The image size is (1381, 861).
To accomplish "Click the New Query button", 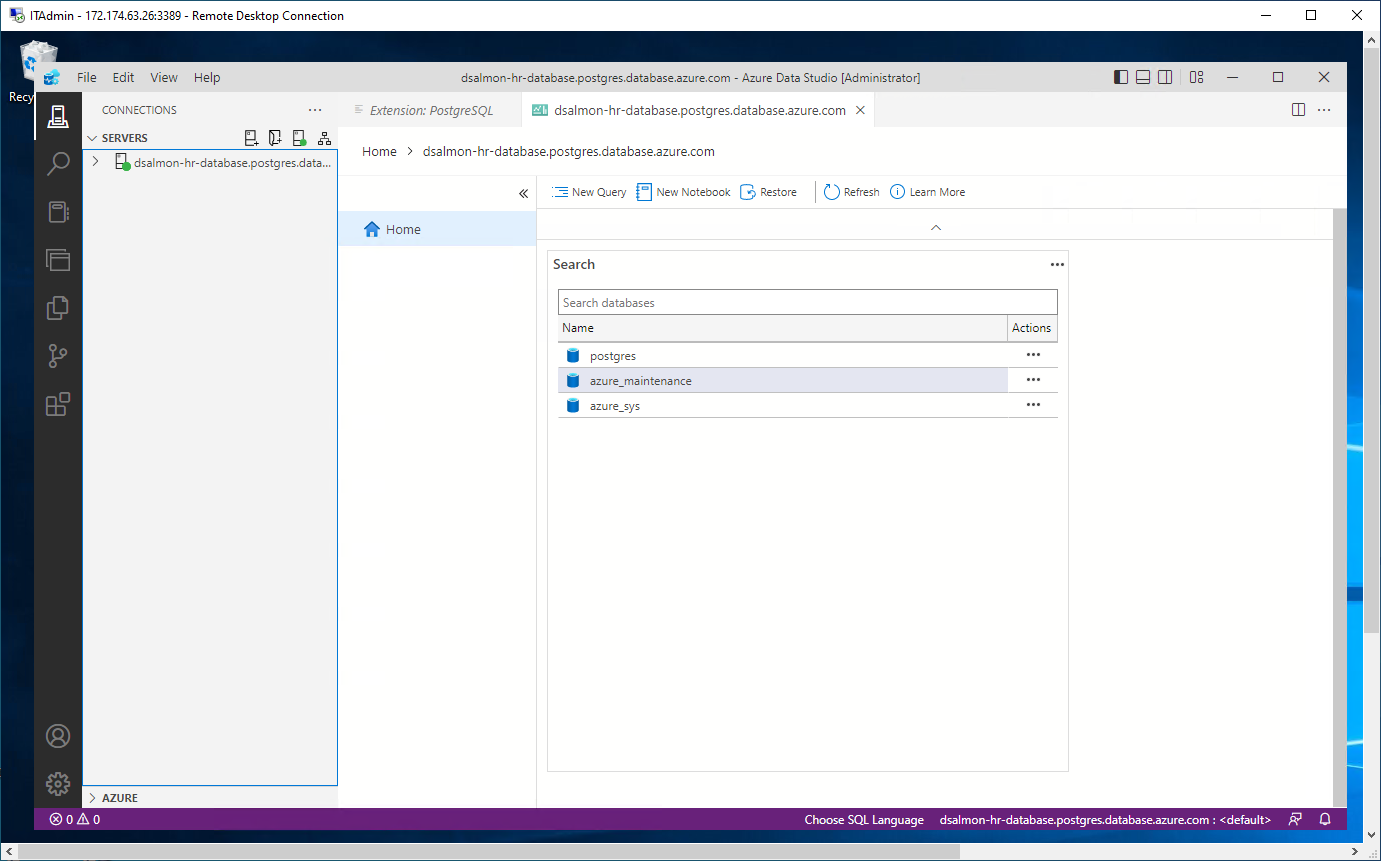I will [590, 192].
